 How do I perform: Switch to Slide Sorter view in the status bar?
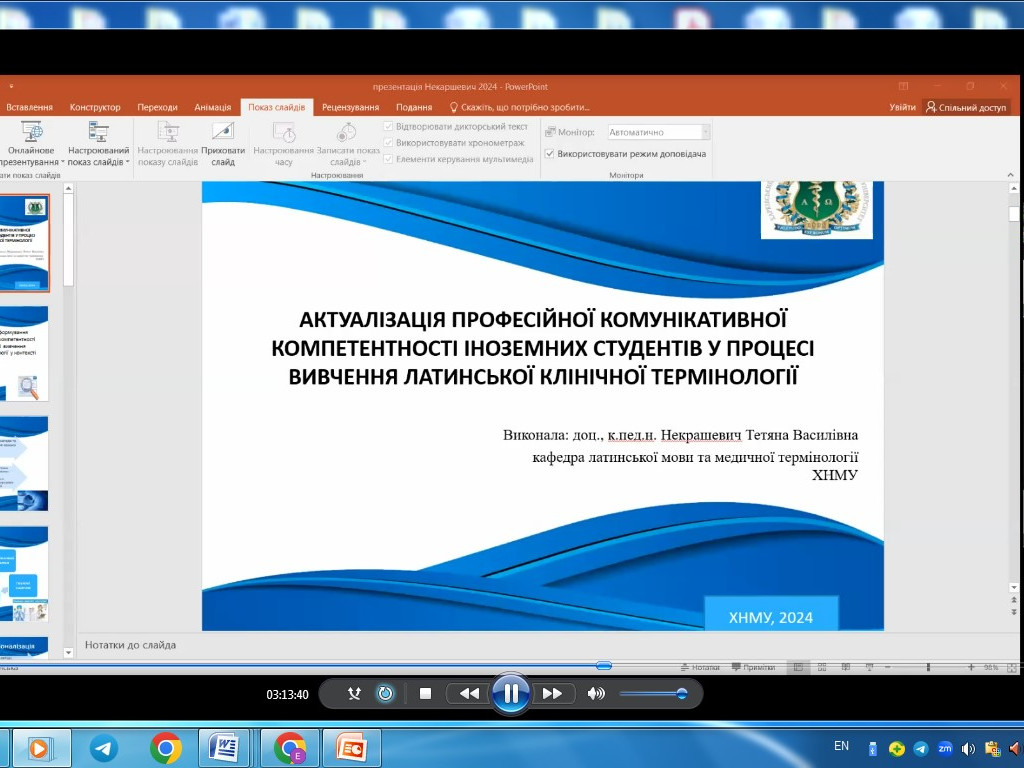click(x=822, y=667)
